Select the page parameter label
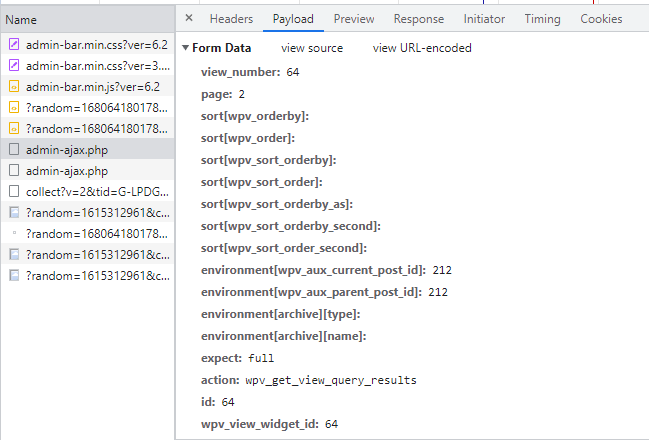 tap(216, 94)
